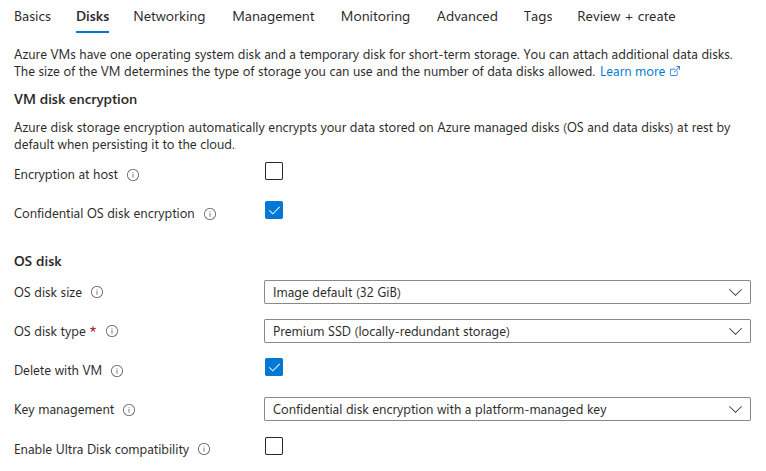766x471 pixels.
Task: Uncheck Confidential OS disk encryption
Action: [x=274, y=210]
